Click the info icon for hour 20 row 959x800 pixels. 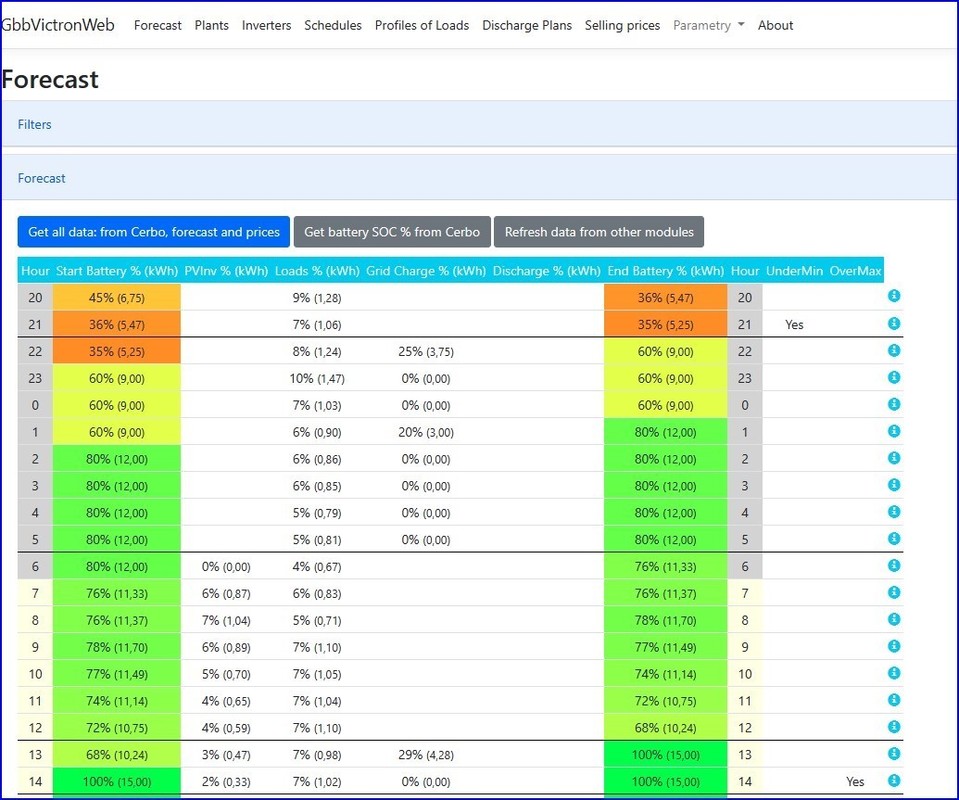click(x=894, y=296)
